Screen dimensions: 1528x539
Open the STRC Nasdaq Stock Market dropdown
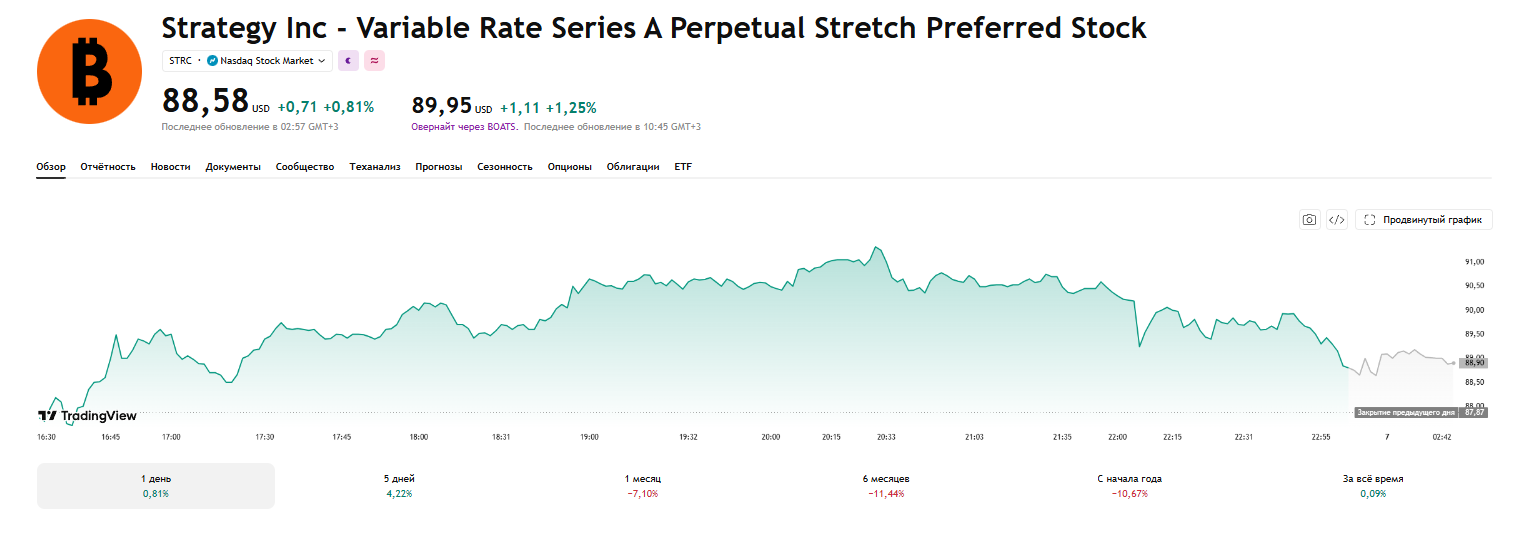(x=247, y=61)
